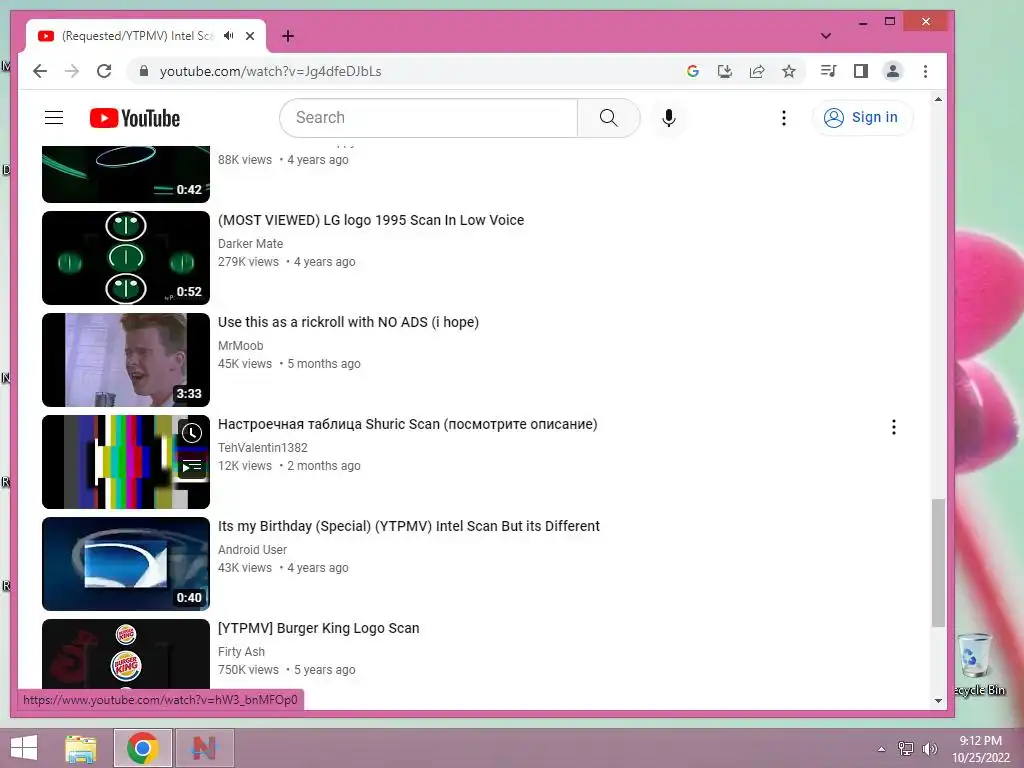Mute tab via speaker icon
Screen dimensions: 1024x768
coord(228,35)
